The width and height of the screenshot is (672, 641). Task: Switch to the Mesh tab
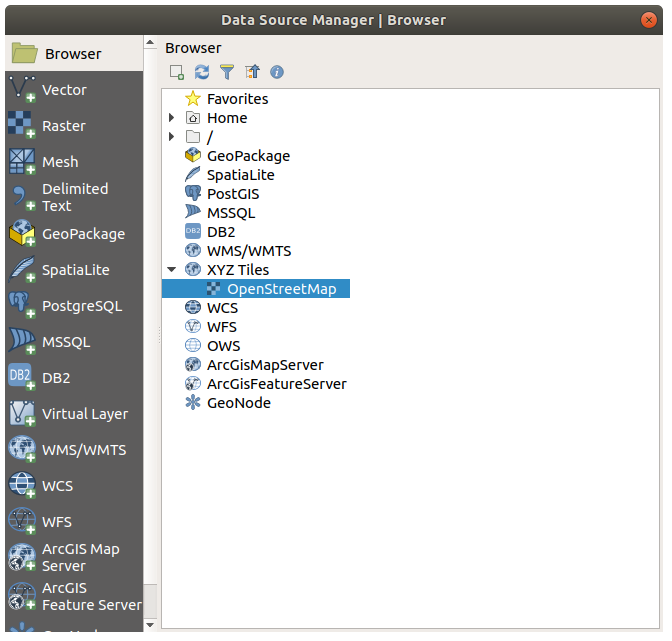[x=60, y=162]
